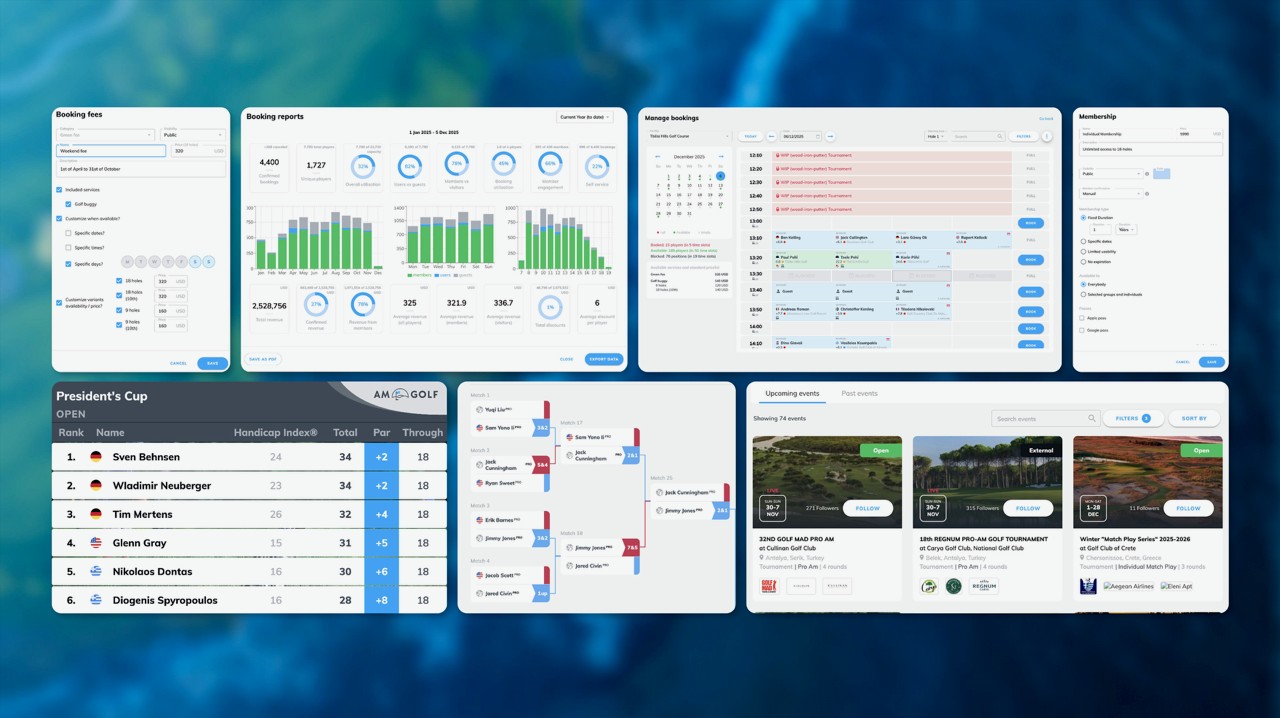Image resolution: width=1280 pixels, height=718 pixels.
Task: Click the next day arrow beside the date field
Action: click(x=830, y=136)
